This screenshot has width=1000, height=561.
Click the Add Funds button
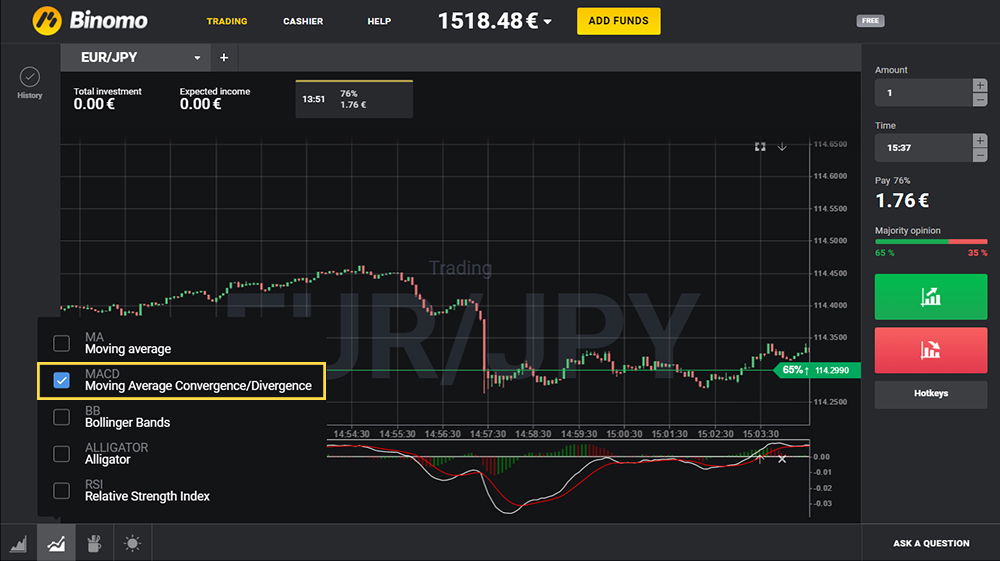click(618, 21)
